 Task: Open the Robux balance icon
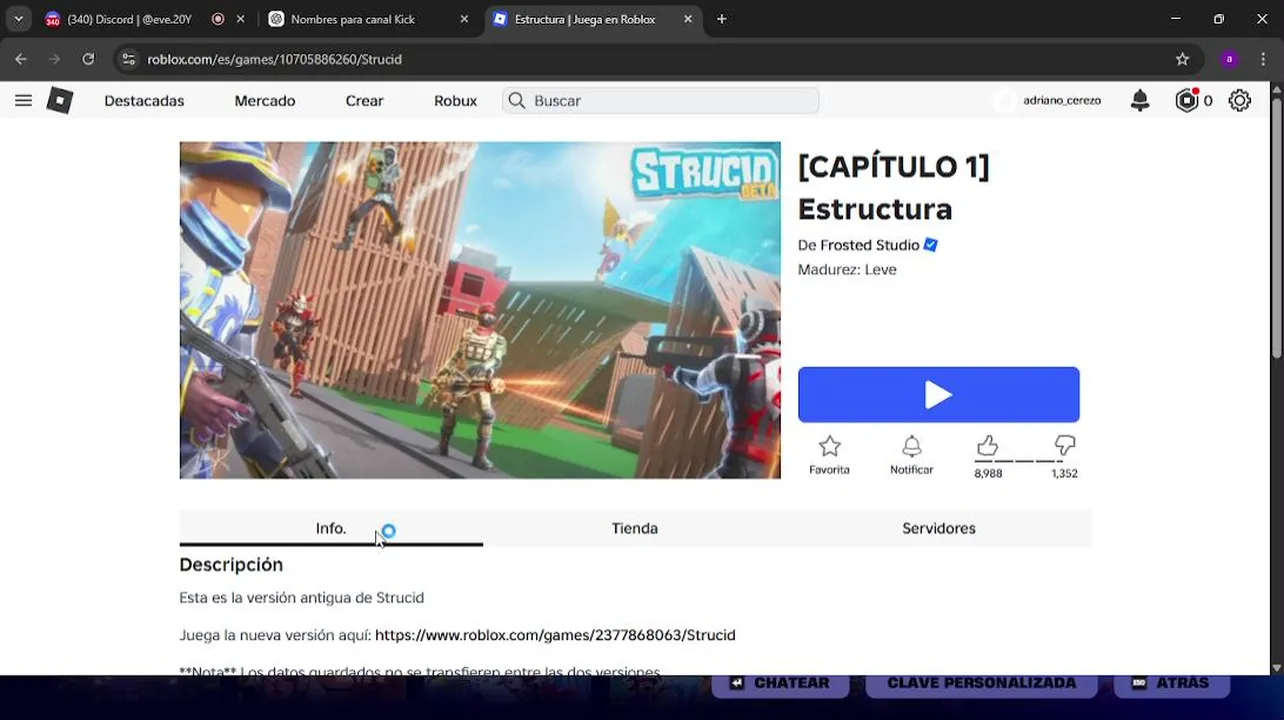point(1187,100)
